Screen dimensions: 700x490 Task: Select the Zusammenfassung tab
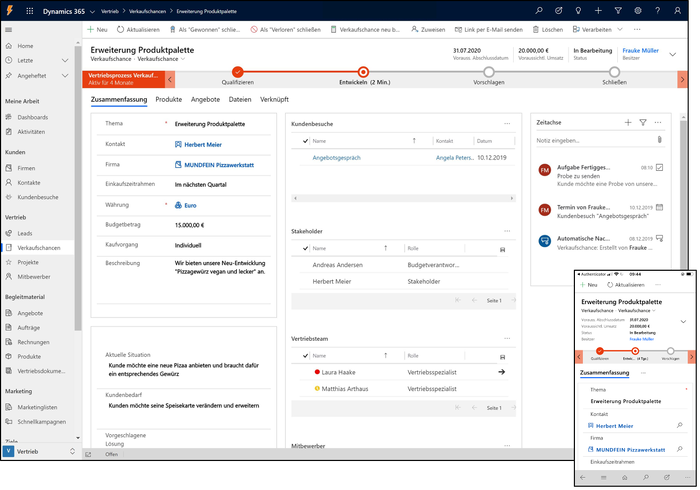pyautogui.click(x=119, y=100)
